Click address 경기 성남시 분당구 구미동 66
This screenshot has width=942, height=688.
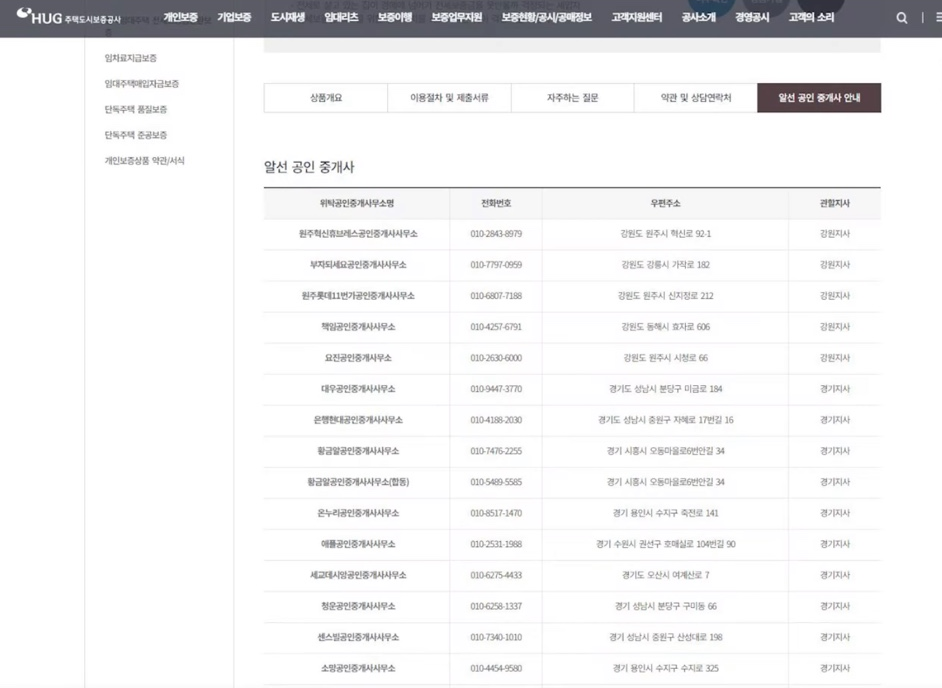(666, 607)
